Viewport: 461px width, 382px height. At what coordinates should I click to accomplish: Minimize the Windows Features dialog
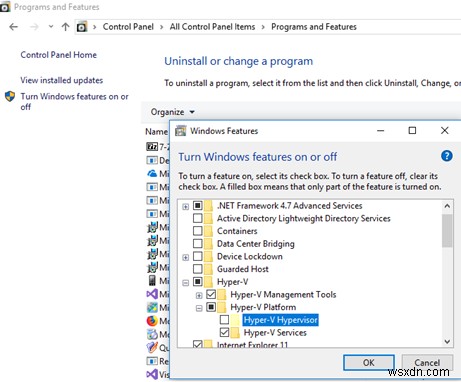[x=381, y=131]
